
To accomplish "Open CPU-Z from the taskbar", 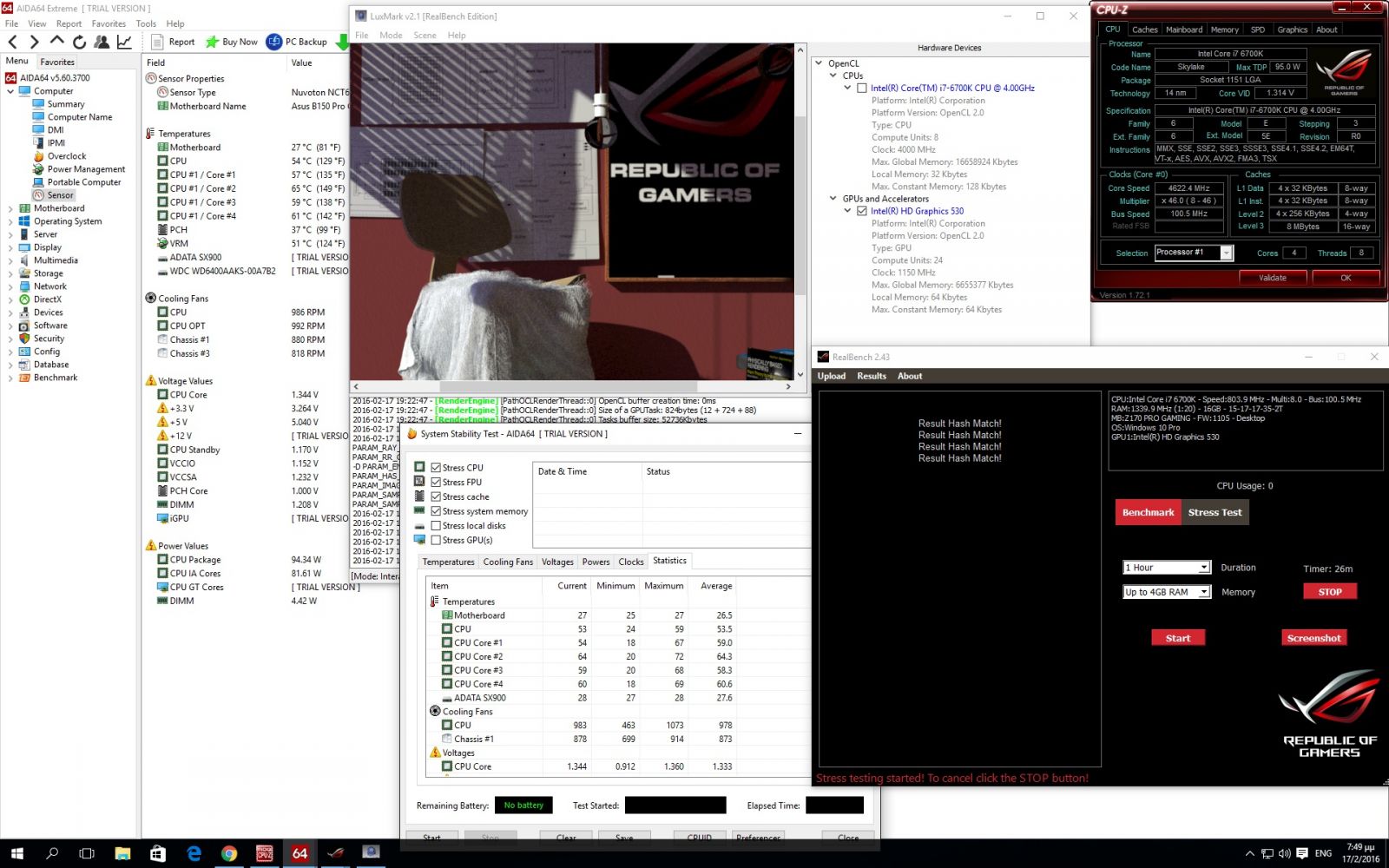I will [x=264, y=853].
